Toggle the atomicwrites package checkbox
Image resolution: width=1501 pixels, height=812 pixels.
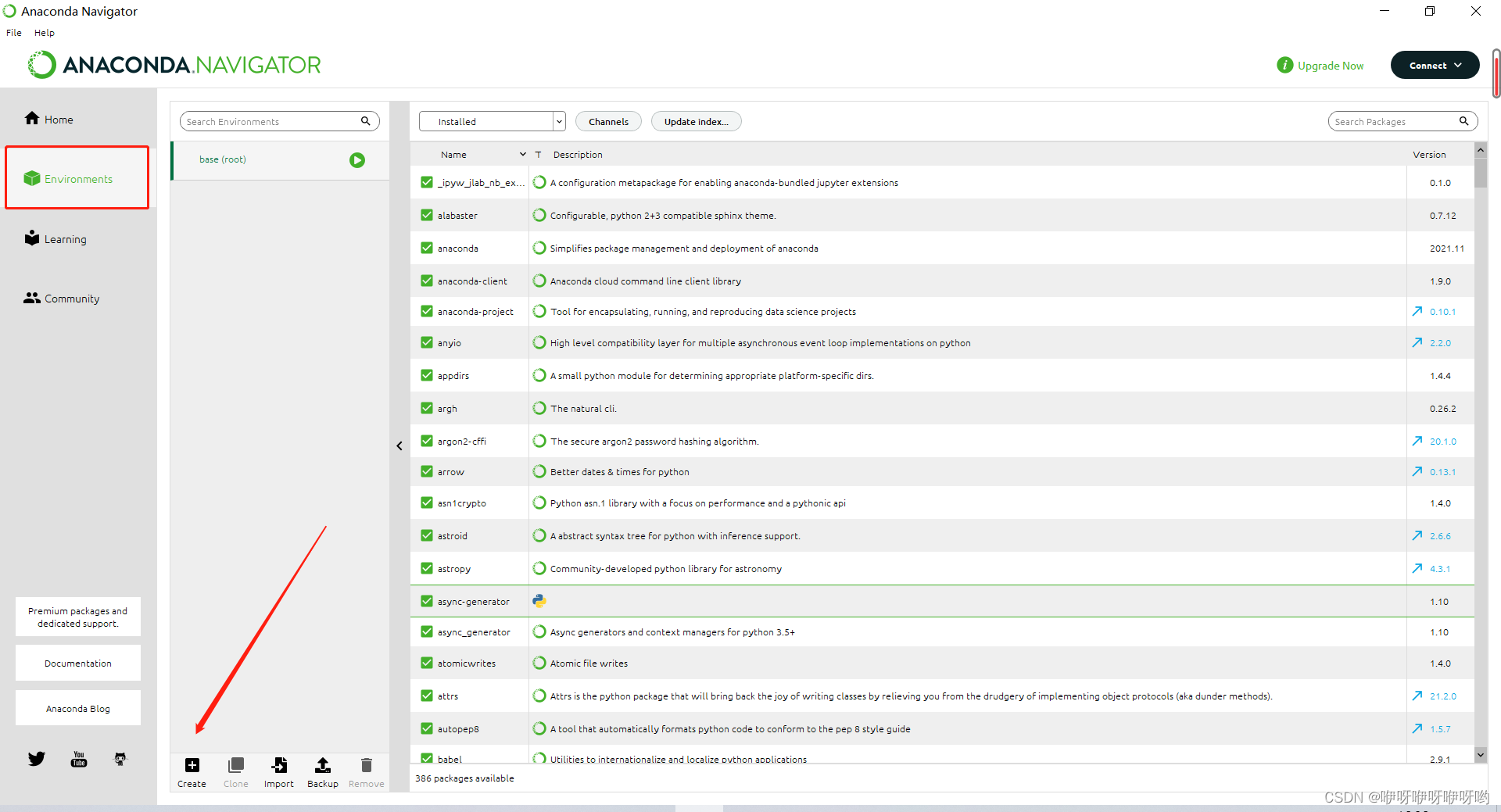[427, 663]
